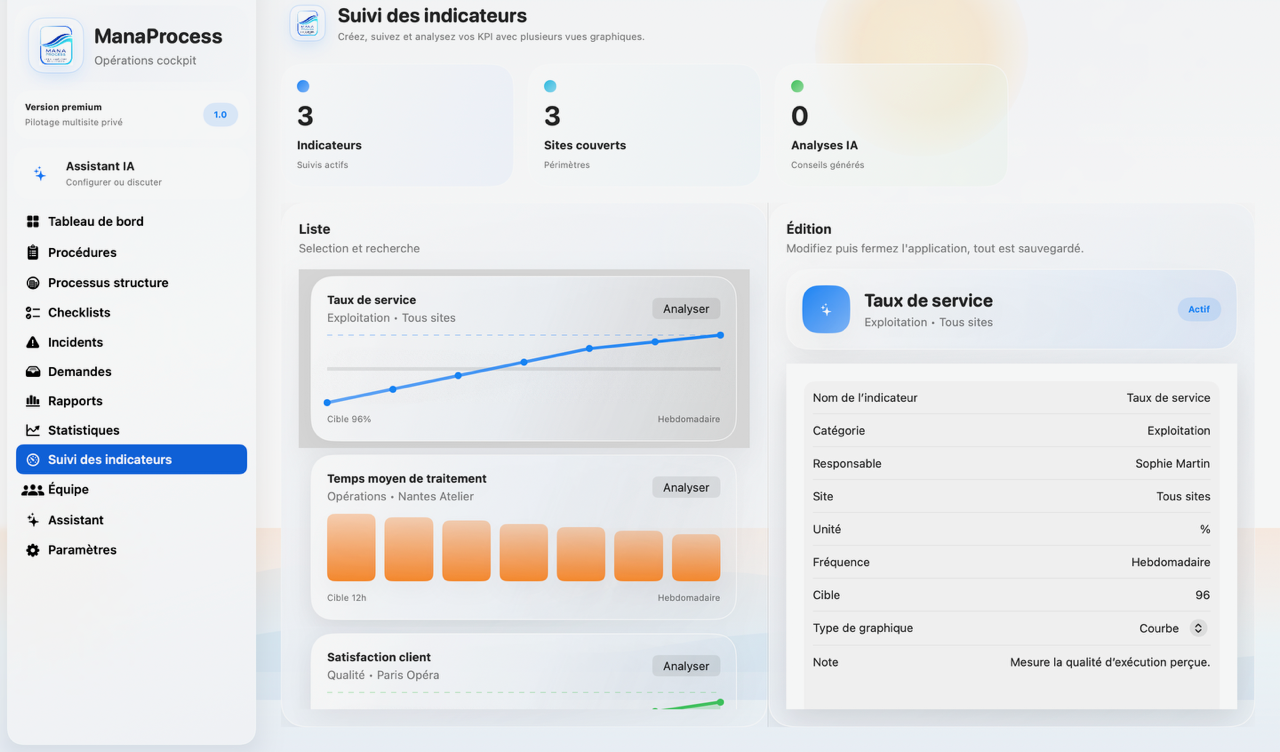Click the Checklists list icon

pyautogui.click(x=33, y=313)
